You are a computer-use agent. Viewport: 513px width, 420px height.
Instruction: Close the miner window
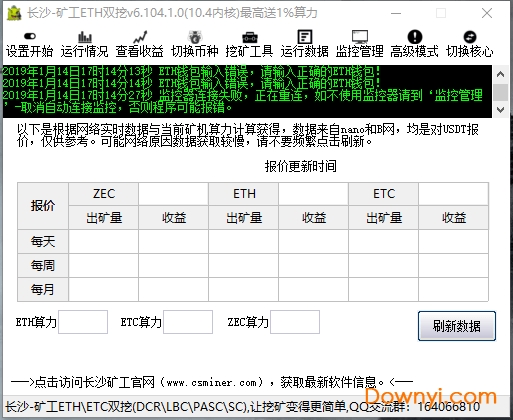tap(487, 13)
